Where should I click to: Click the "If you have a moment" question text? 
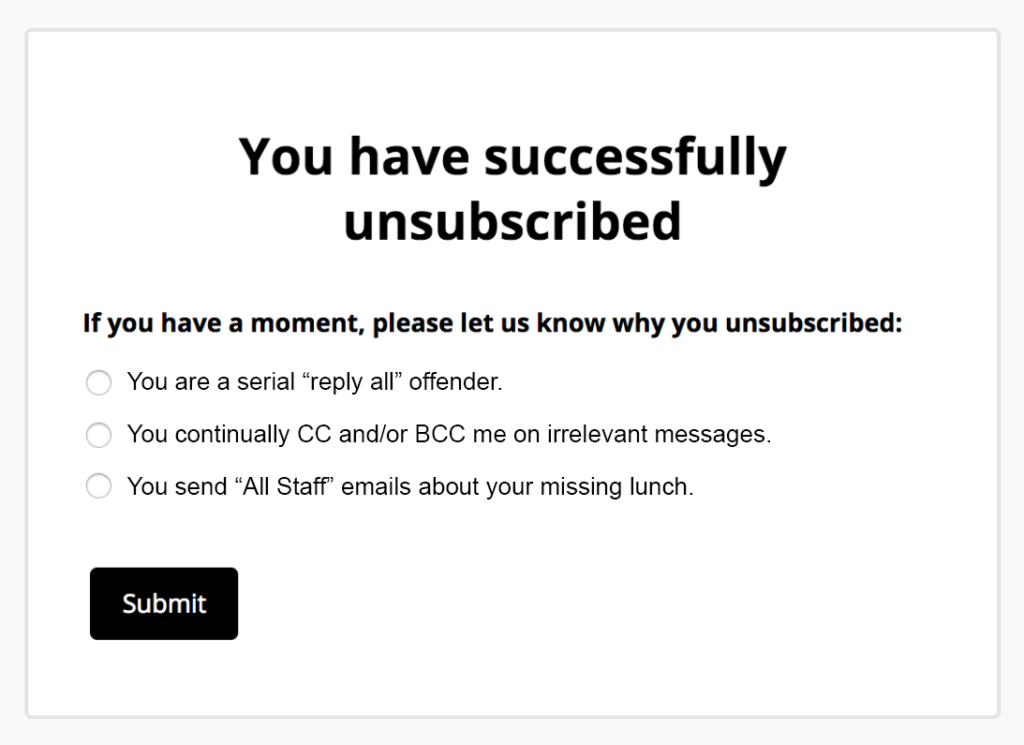click(492, 323)
